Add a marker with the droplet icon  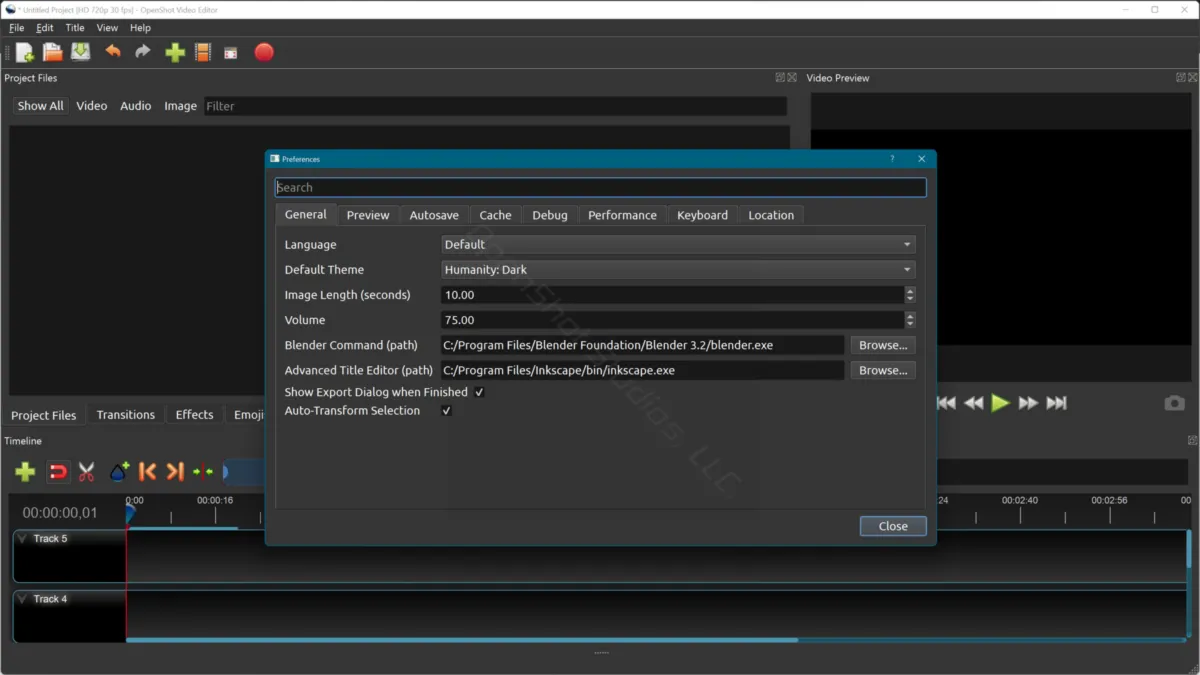pos(119,472)
